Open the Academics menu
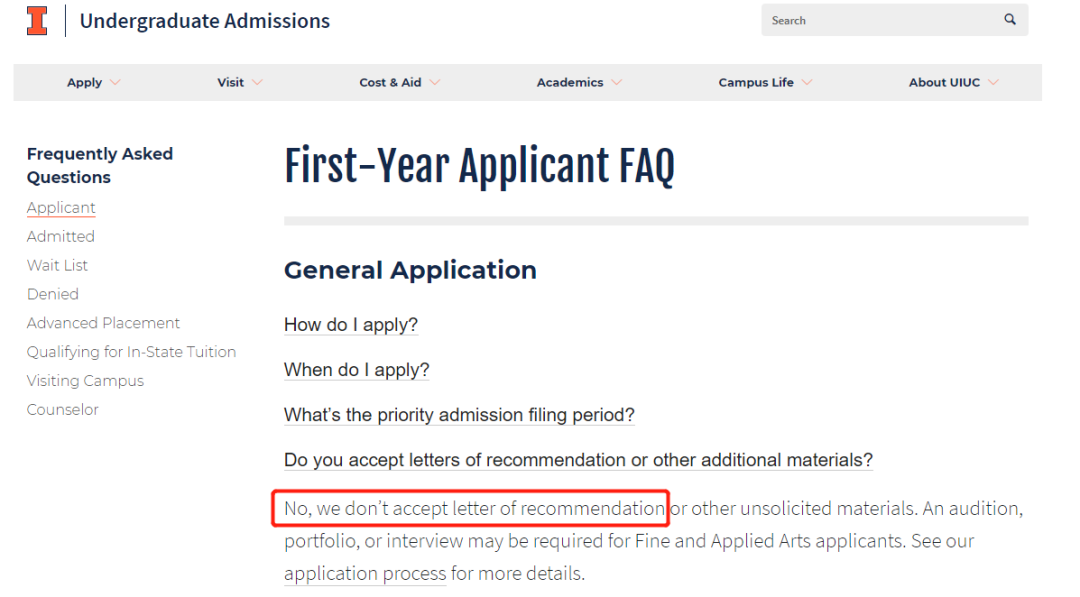This screenshot has height=597, width=1080. (x=579, y=83)
